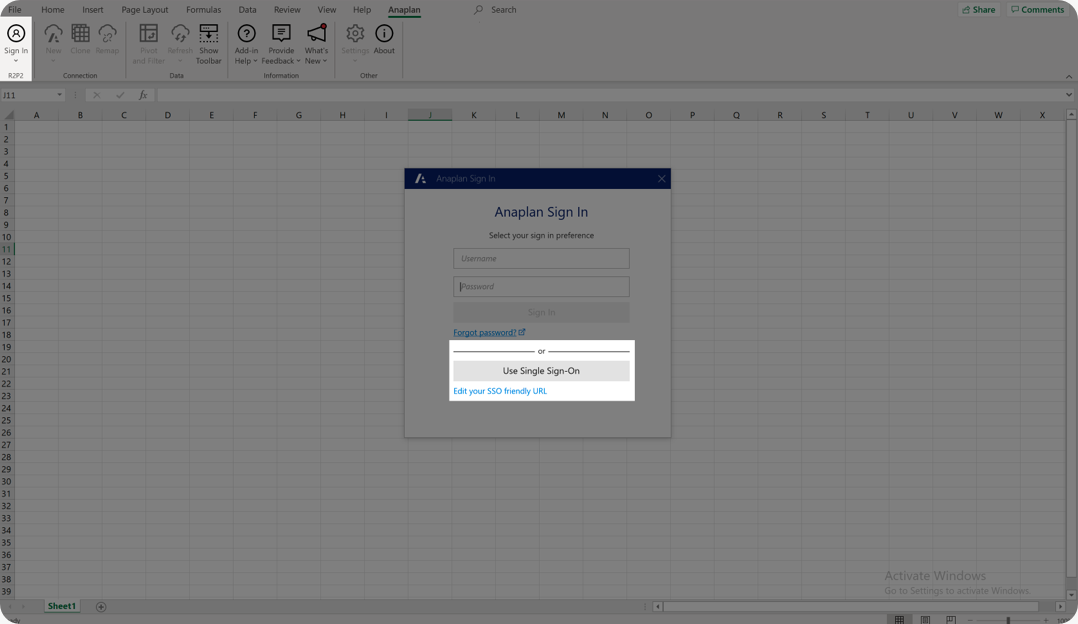Open the Add-in Help icon
This screenshot has width=1078, height=624.
pyautogui.click(x=246, y=34)
